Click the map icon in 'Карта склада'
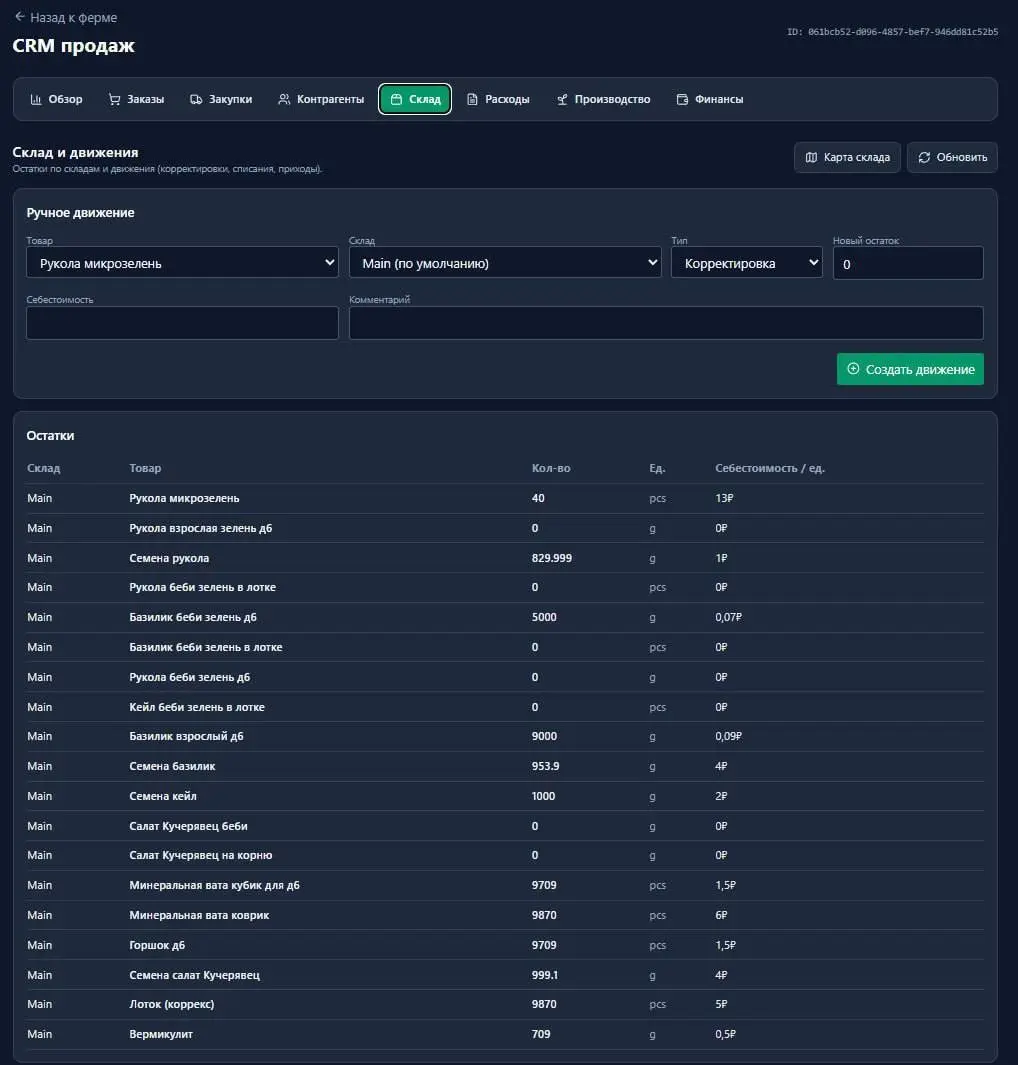Viewport: 1018px width, 1065px height. coord(812,157)
